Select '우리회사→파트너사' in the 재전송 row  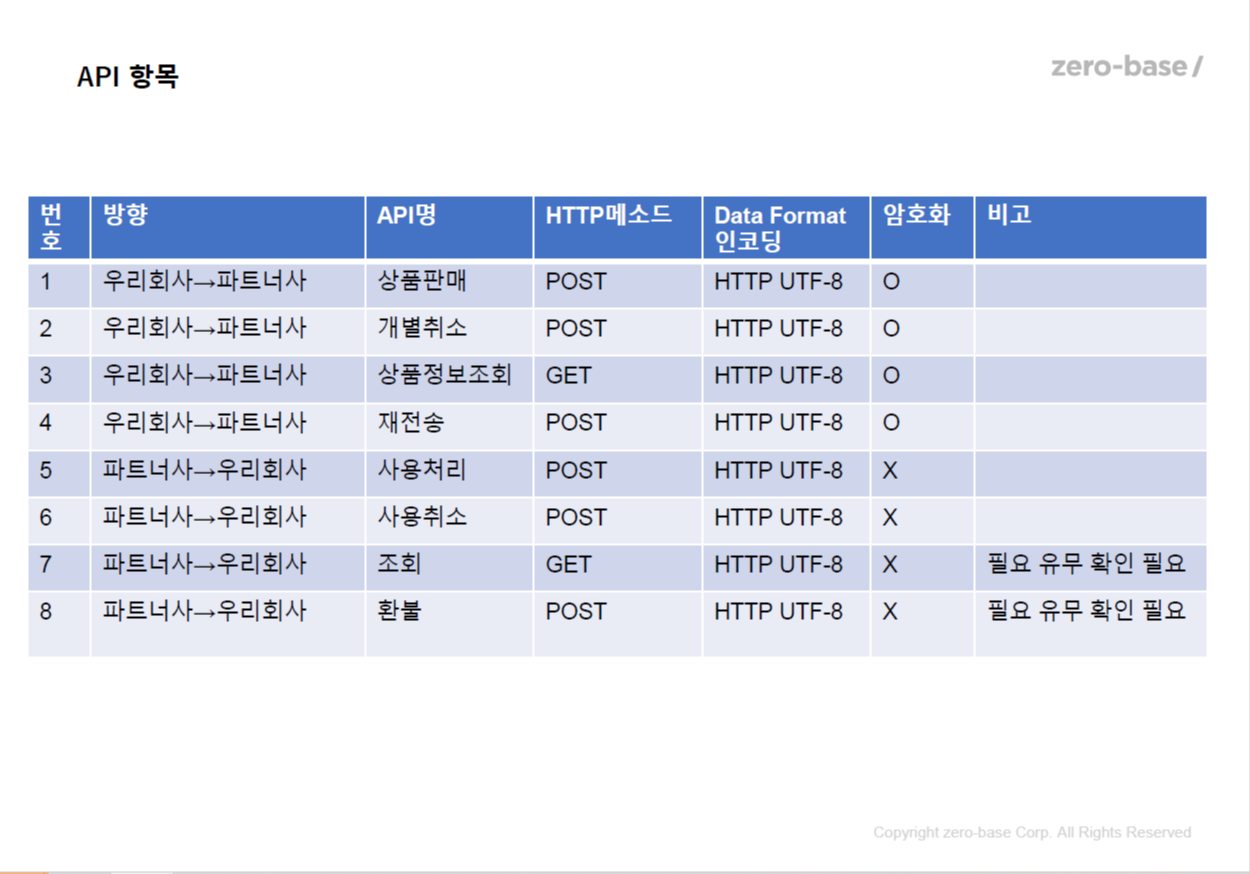[x=228, y=425]
